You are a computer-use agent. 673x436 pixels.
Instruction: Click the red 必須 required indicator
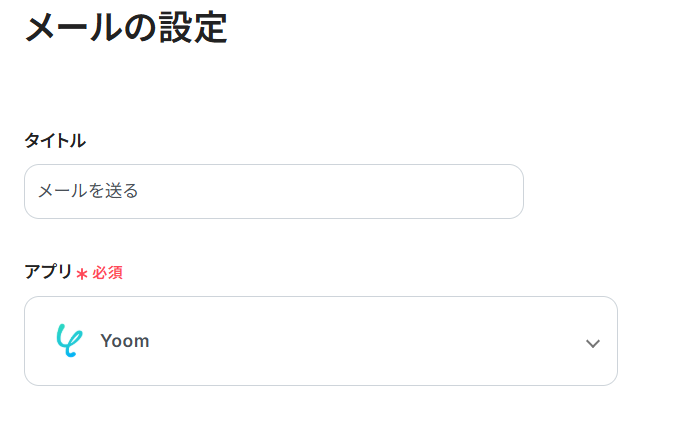click(x=108, y=272)
